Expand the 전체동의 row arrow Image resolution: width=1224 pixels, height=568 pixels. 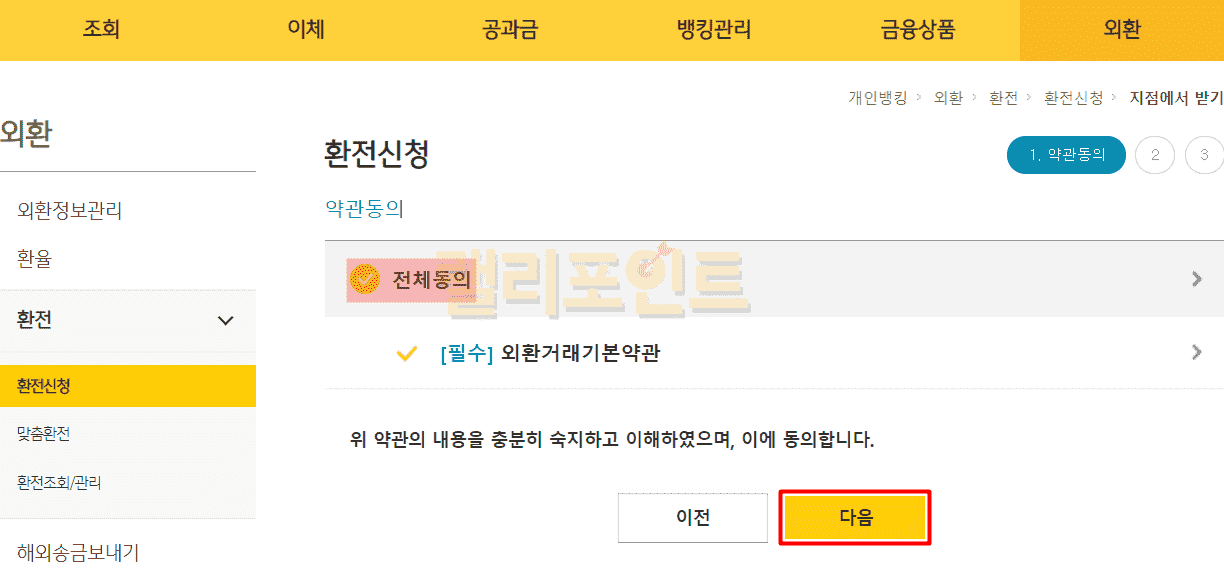pyautogui.click(x=1197, y=279)
